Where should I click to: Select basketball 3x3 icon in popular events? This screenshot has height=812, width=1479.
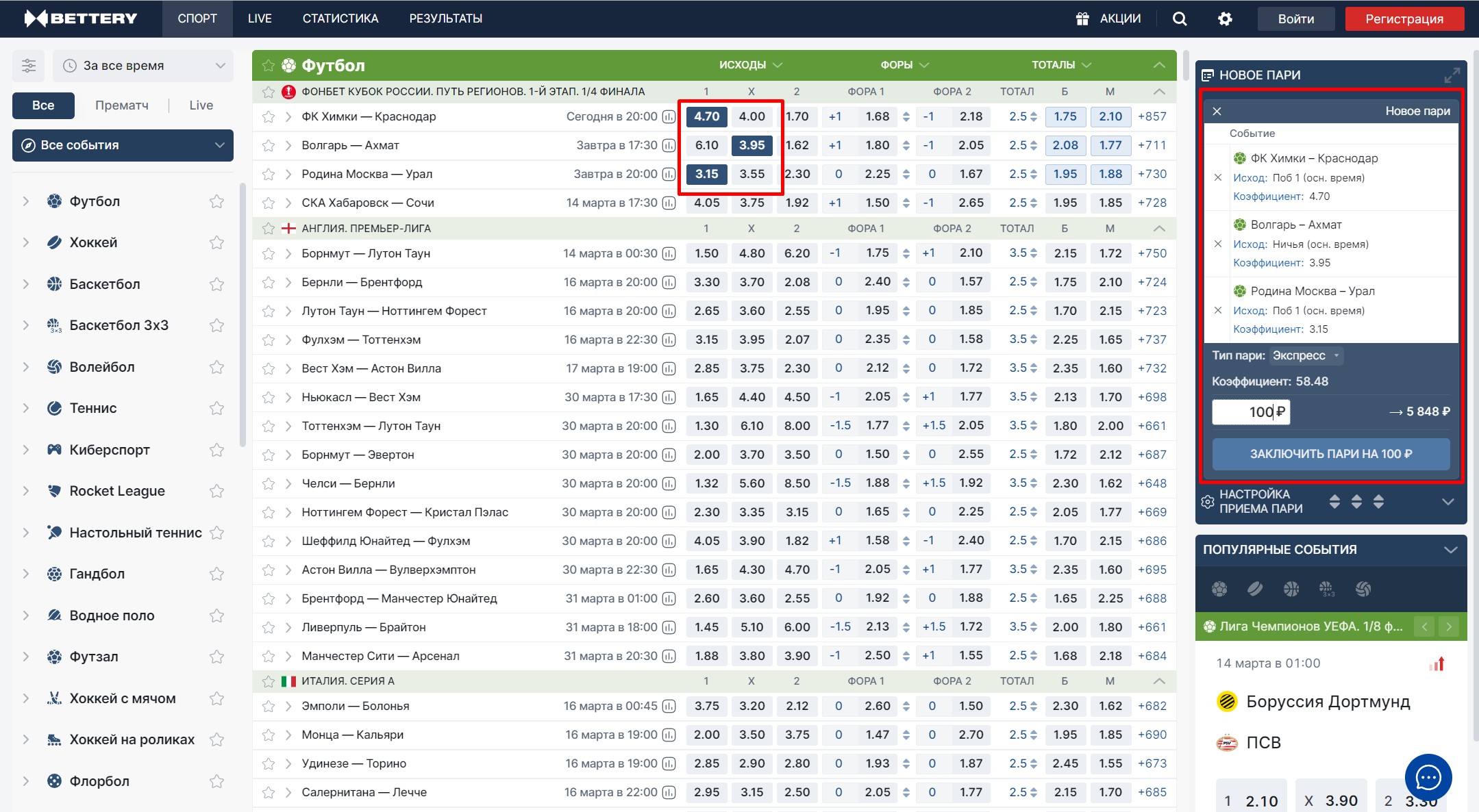click(1327, 589)
